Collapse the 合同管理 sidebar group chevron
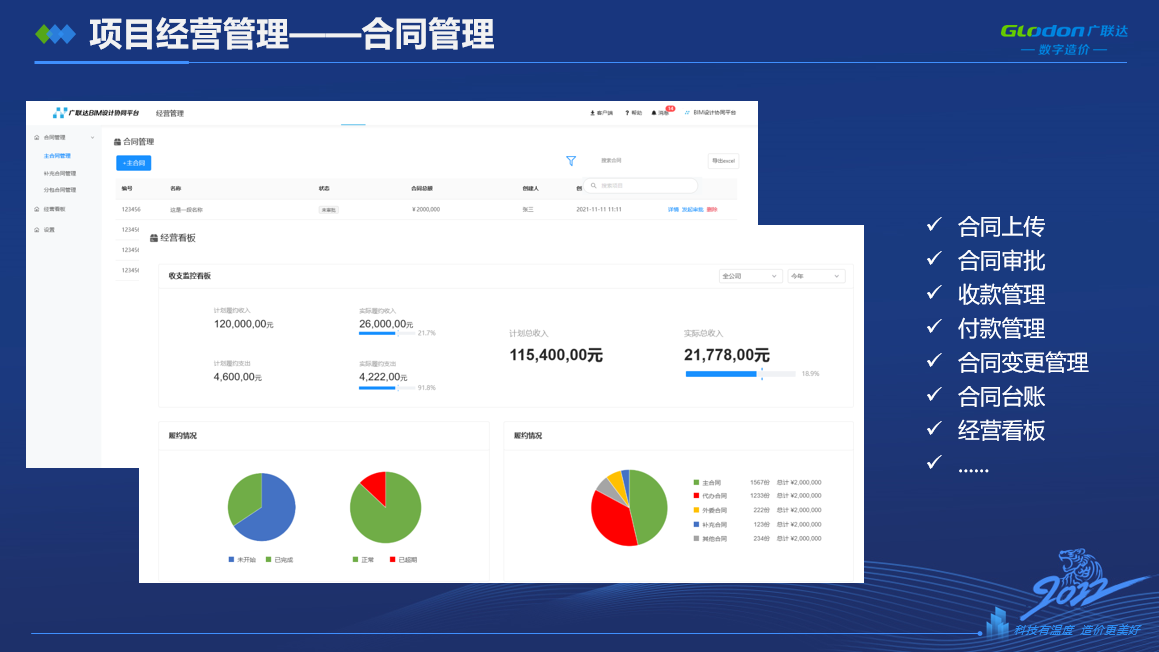 click(x=93, y=137)
